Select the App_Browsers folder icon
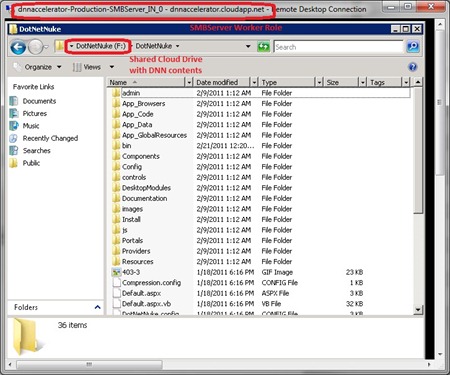Screen dimensions: 450x375 116,104
